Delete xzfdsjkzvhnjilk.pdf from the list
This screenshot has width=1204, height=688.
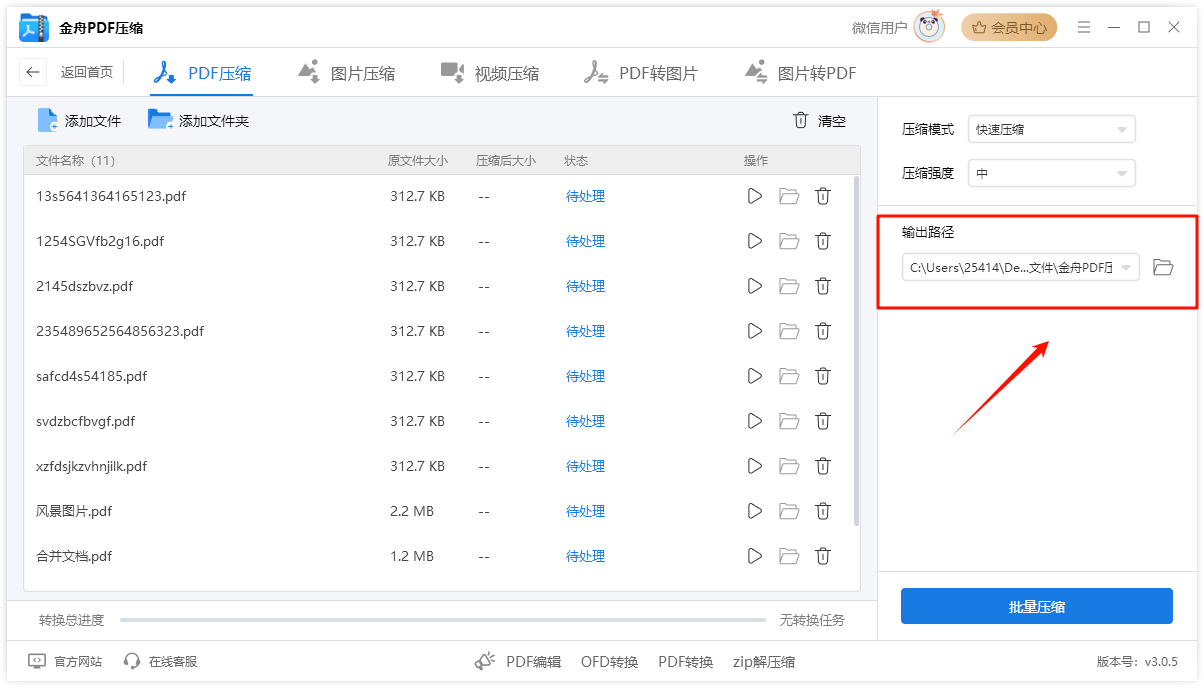[823, 466]
